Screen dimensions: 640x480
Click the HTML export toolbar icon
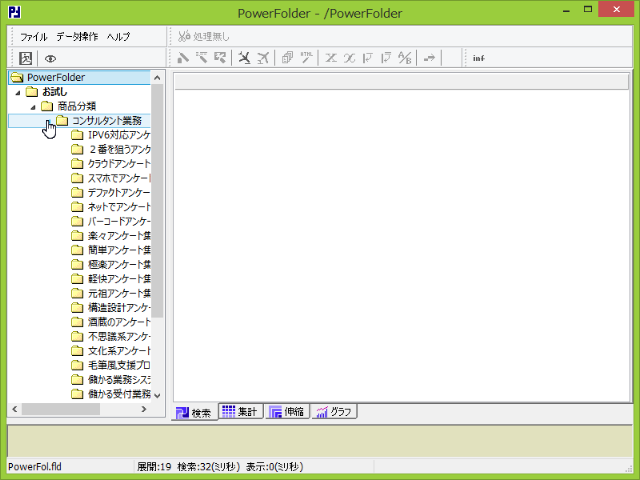(x=307, y=58)
